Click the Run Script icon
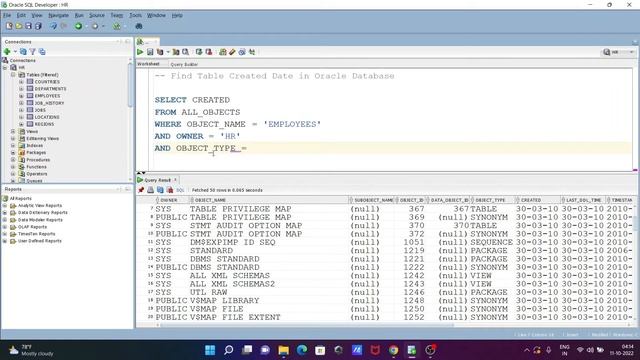640x360 pixels. [150, 52]
